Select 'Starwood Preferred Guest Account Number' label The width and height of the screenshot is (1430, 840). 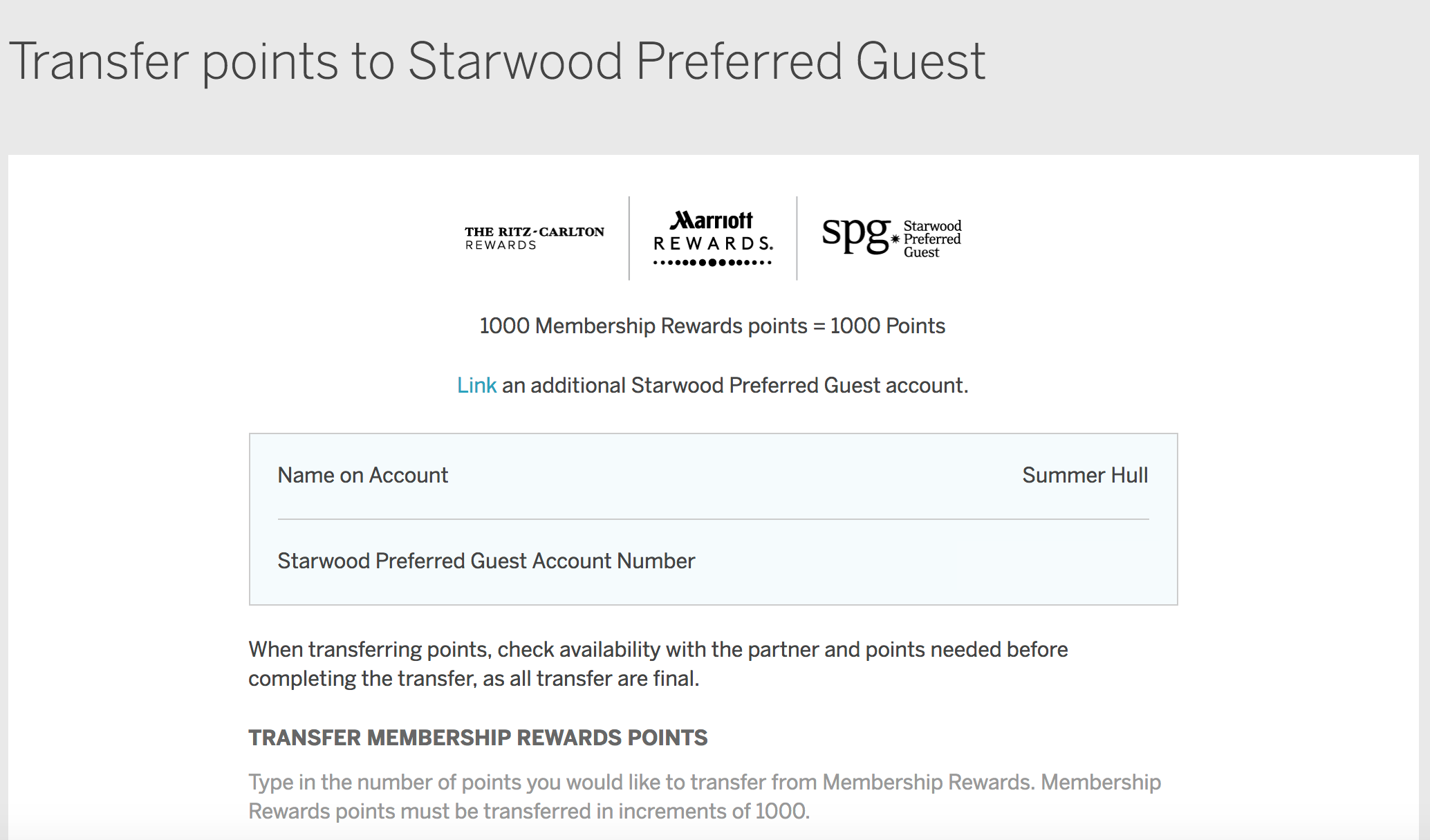486,561
